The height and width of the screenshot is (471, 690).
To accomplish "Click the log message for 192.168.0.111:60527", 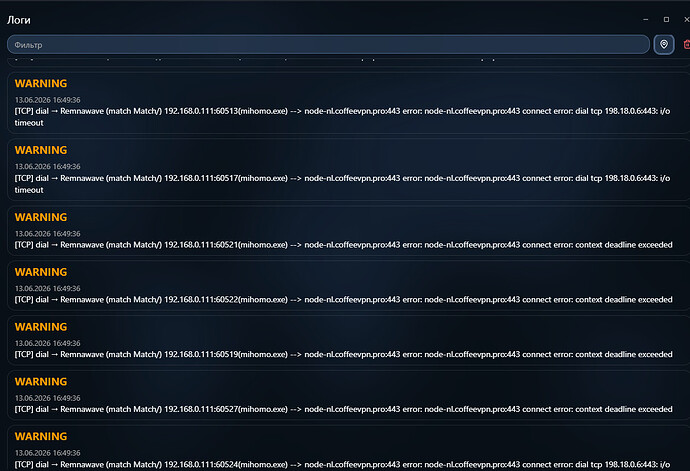I will click(x=344, y=409).
